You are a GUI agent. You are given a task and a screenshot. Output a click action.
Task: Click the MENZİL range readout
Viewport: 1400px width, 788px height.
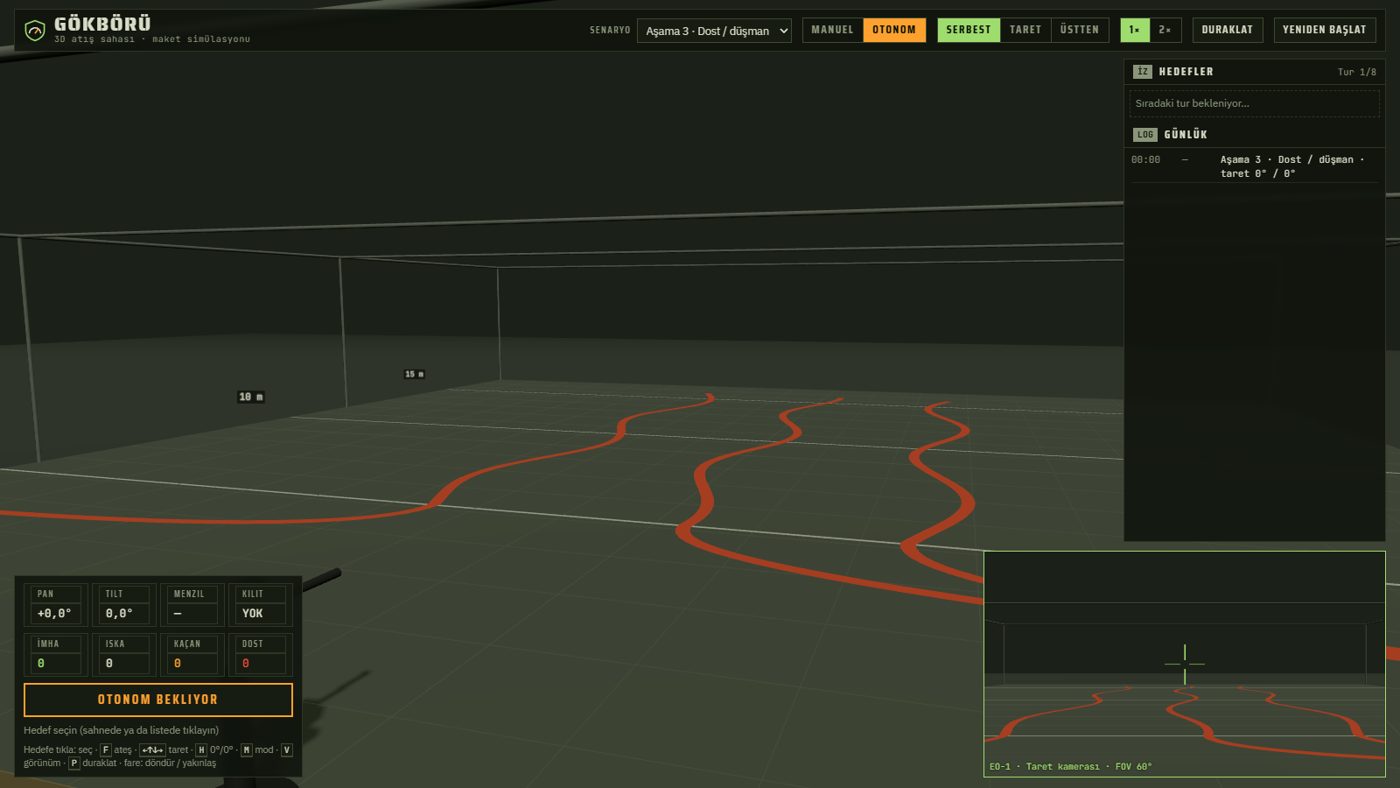192,606
